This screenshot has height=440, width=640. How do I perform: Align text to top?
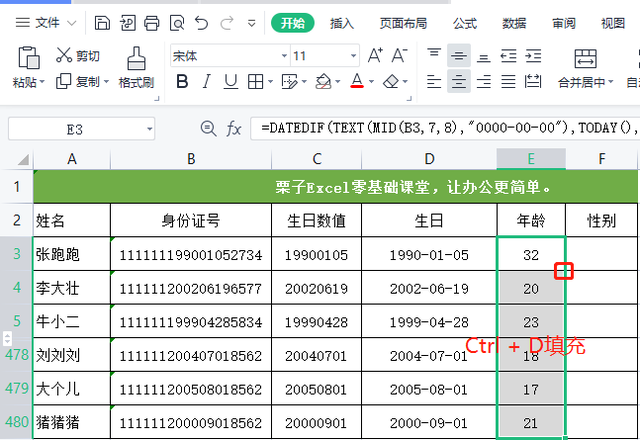[x=434, y=55]
